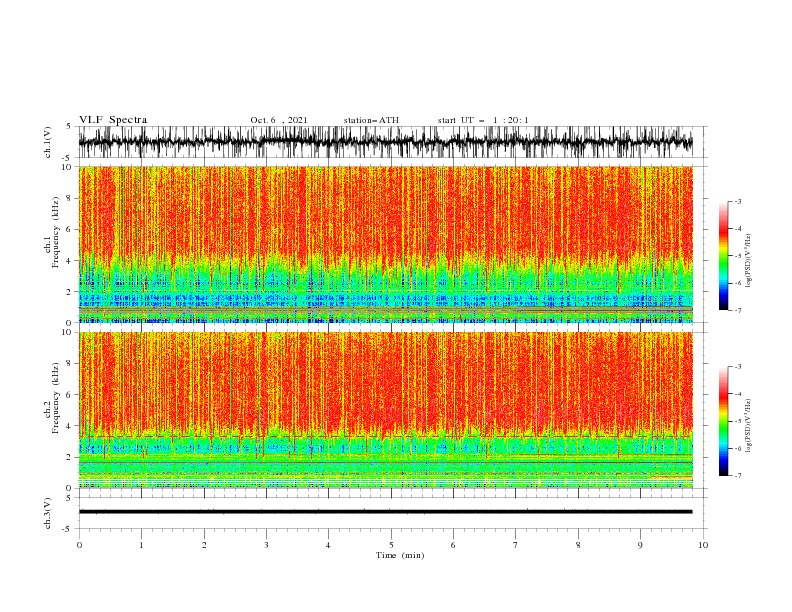Click the time axis tick label "9"
The image size is (792, 612).
(x=640, y=545)
